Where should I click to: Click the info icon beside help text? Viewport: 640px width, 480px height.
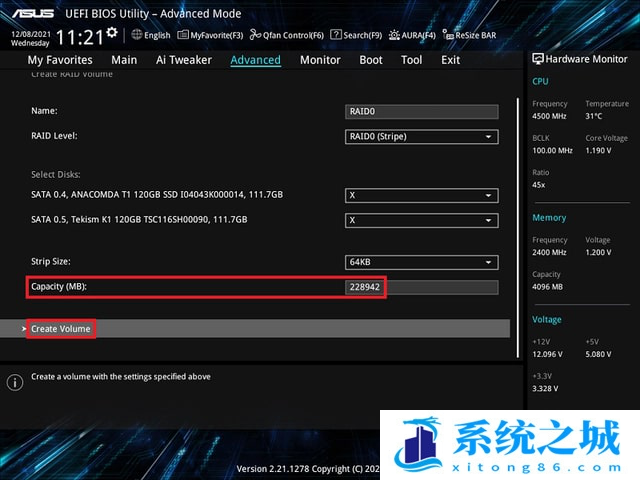click(15, 382)
